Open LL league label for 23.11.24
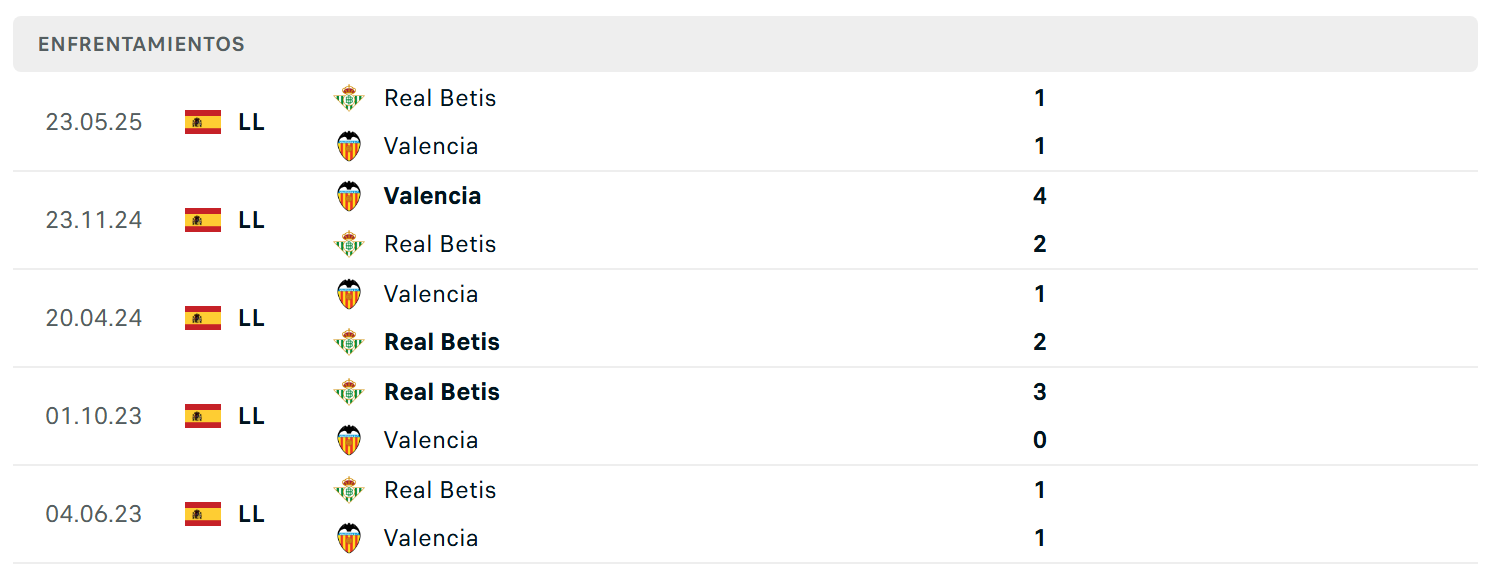The image size is (1498, 579). tap(252, 220)
